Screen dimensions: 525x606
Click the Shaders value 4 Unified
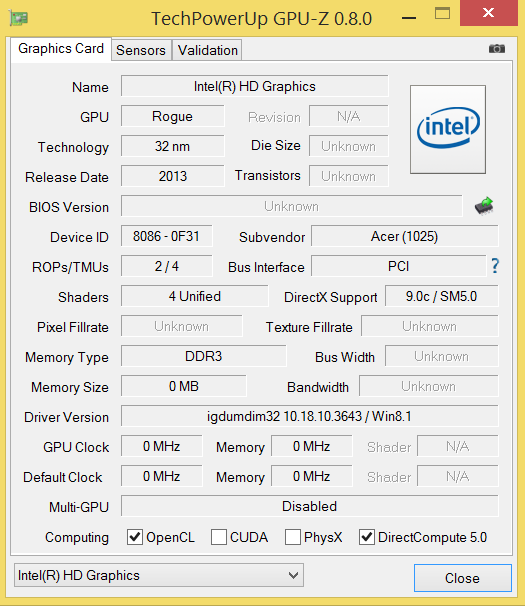pos(194,296)
